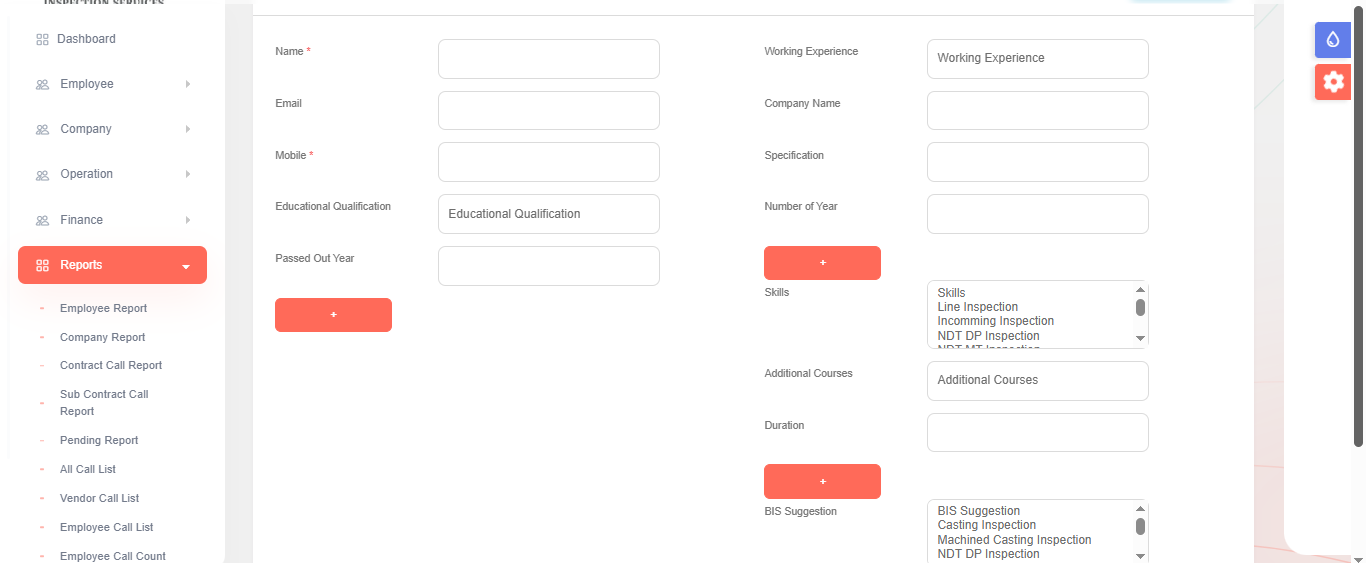Expand the Employee submenu arrow

coord(187,84)
